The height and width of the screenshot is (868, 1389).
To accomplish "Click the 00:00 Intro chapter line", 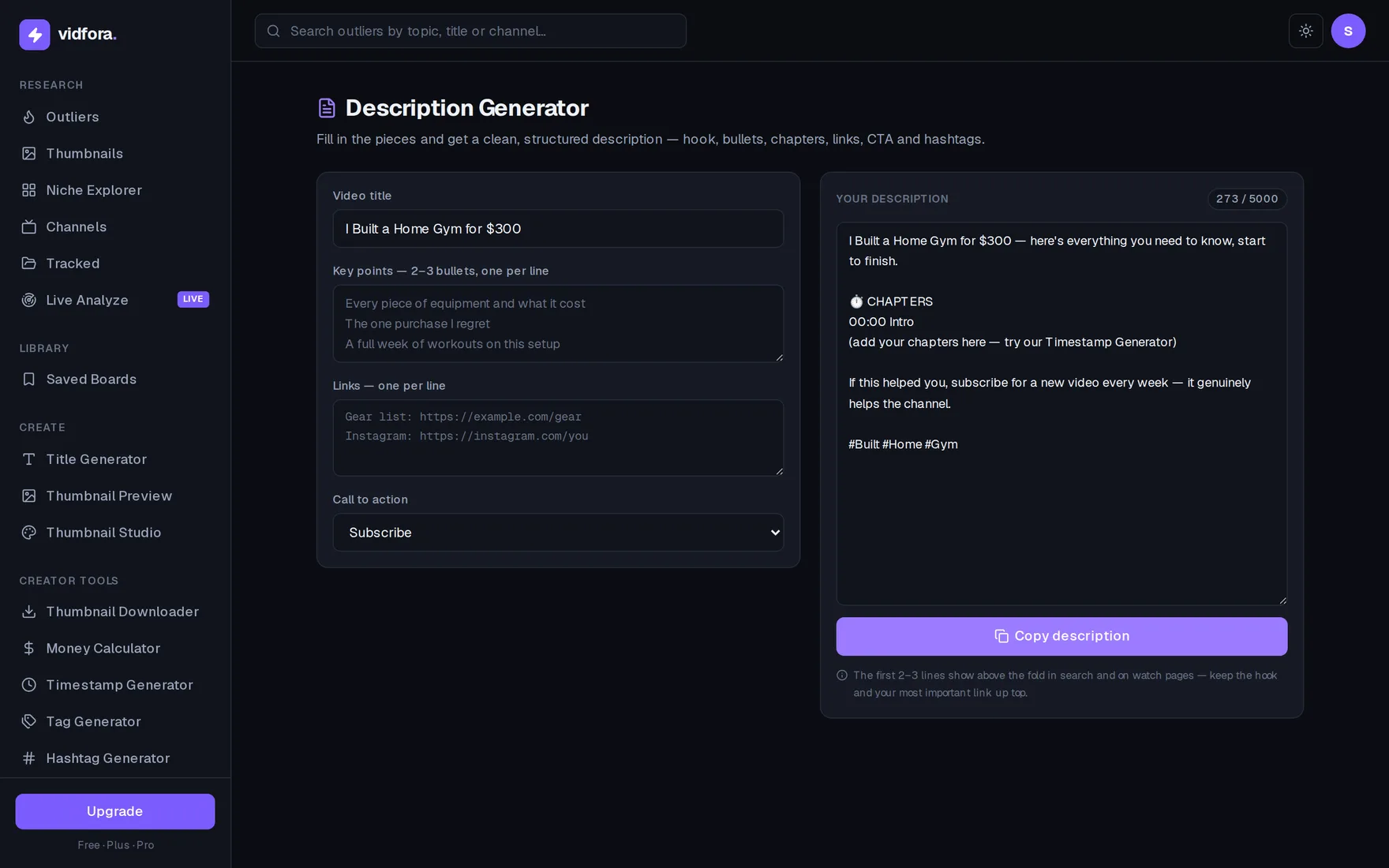I will click(881, 322).
